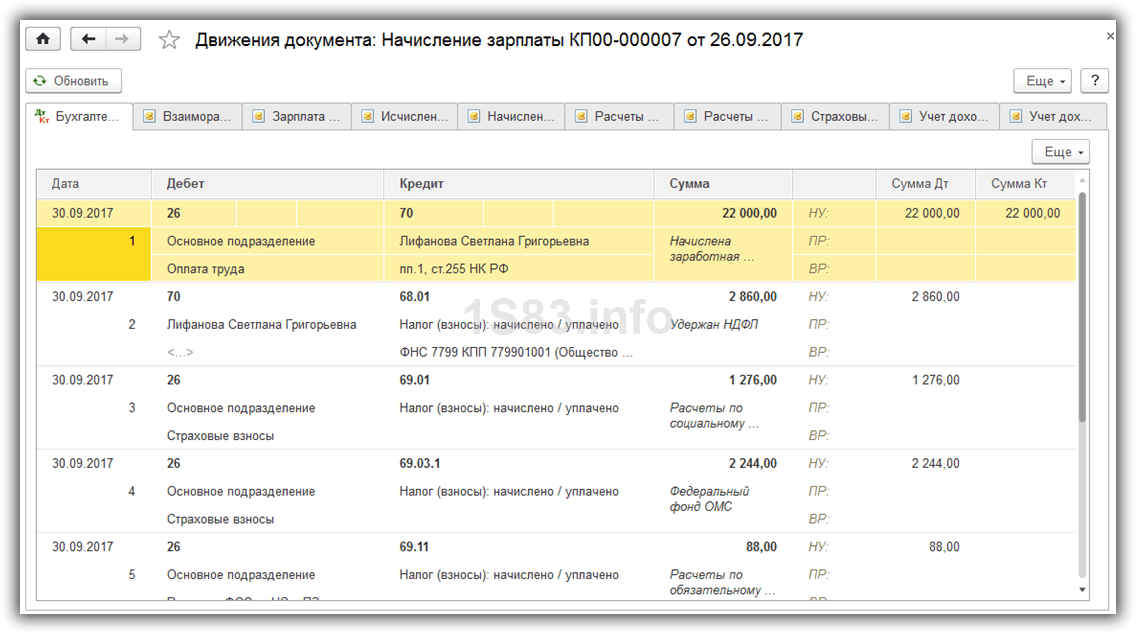Screen dimensions: 1136x634
Task: Click debit account 70 in row 2
Action: pos(173,296)
